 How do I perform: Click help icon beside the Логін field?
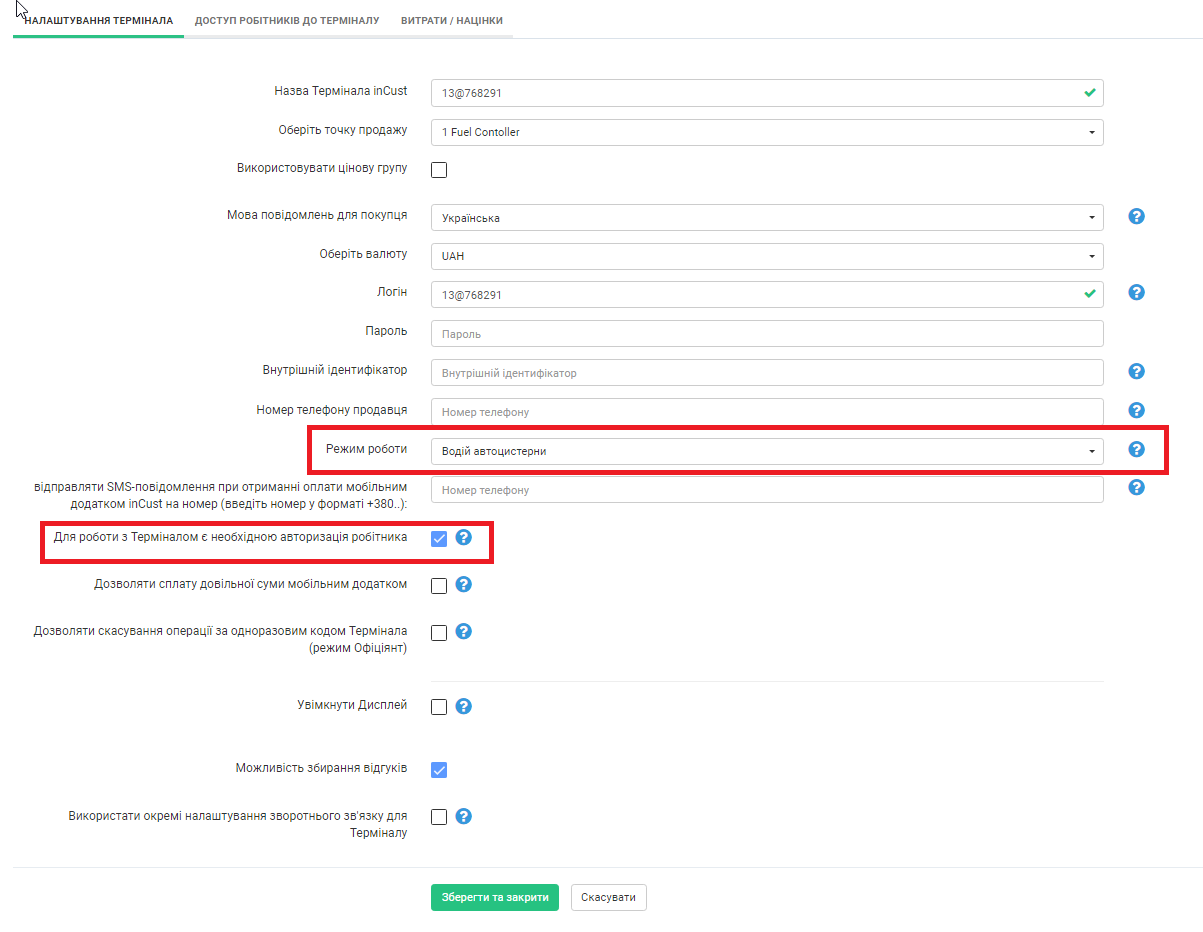(x=1136, y=293)
